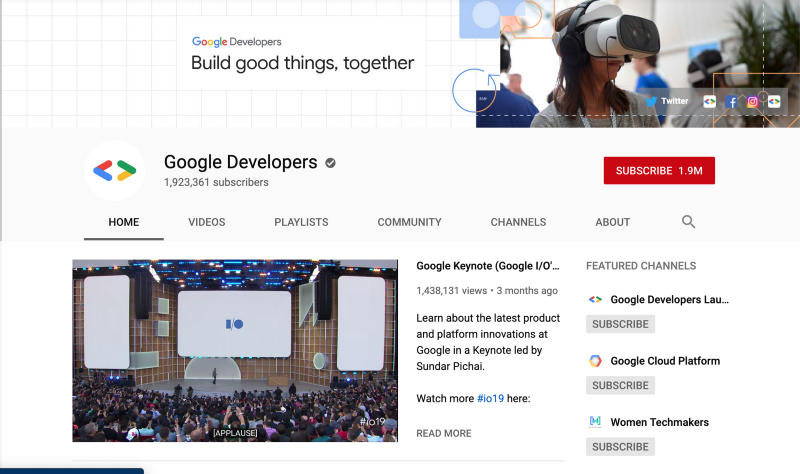
Task: Click the FEATURED CHANNELS heading
Action: 641,266
